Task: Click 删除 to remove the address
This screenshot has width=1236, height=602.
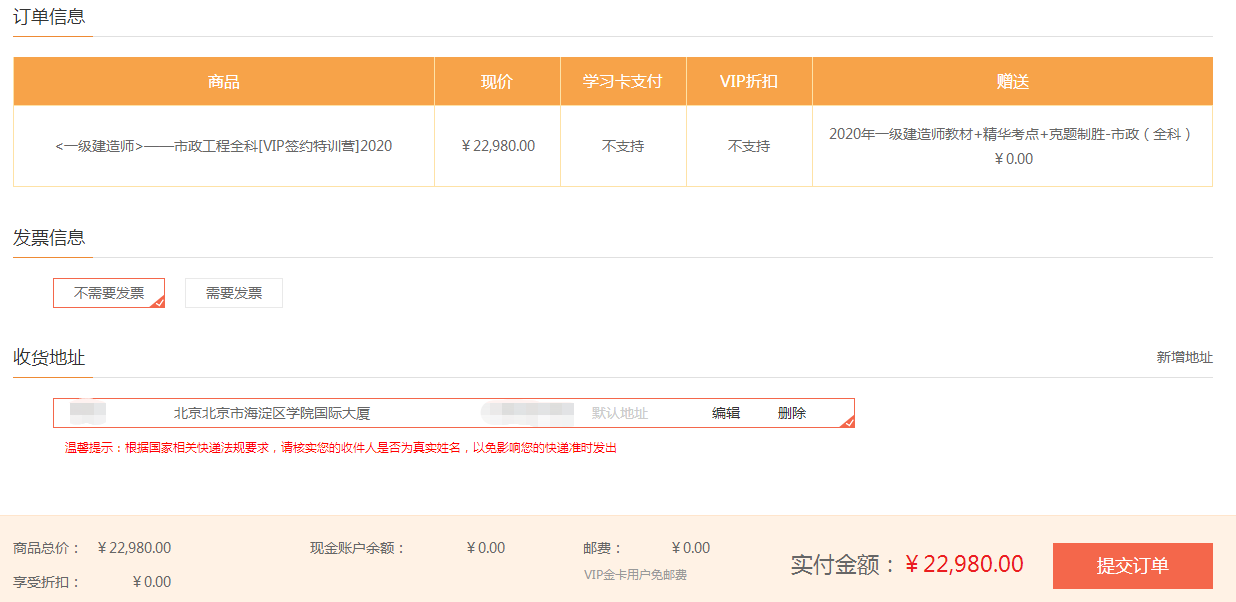Action: pos(791,412)
